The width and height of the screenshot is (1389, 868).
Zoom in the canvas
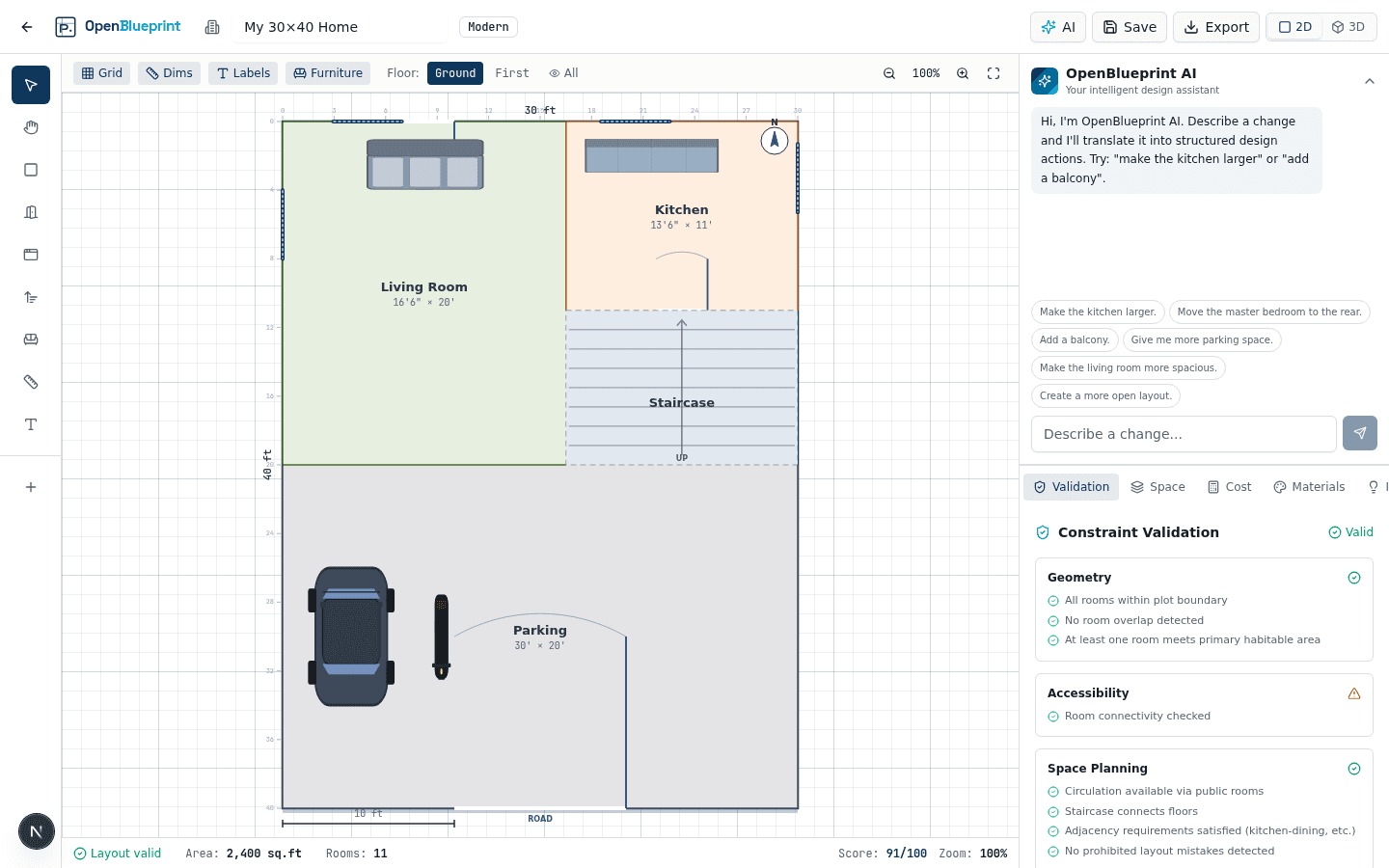[963, 73]
